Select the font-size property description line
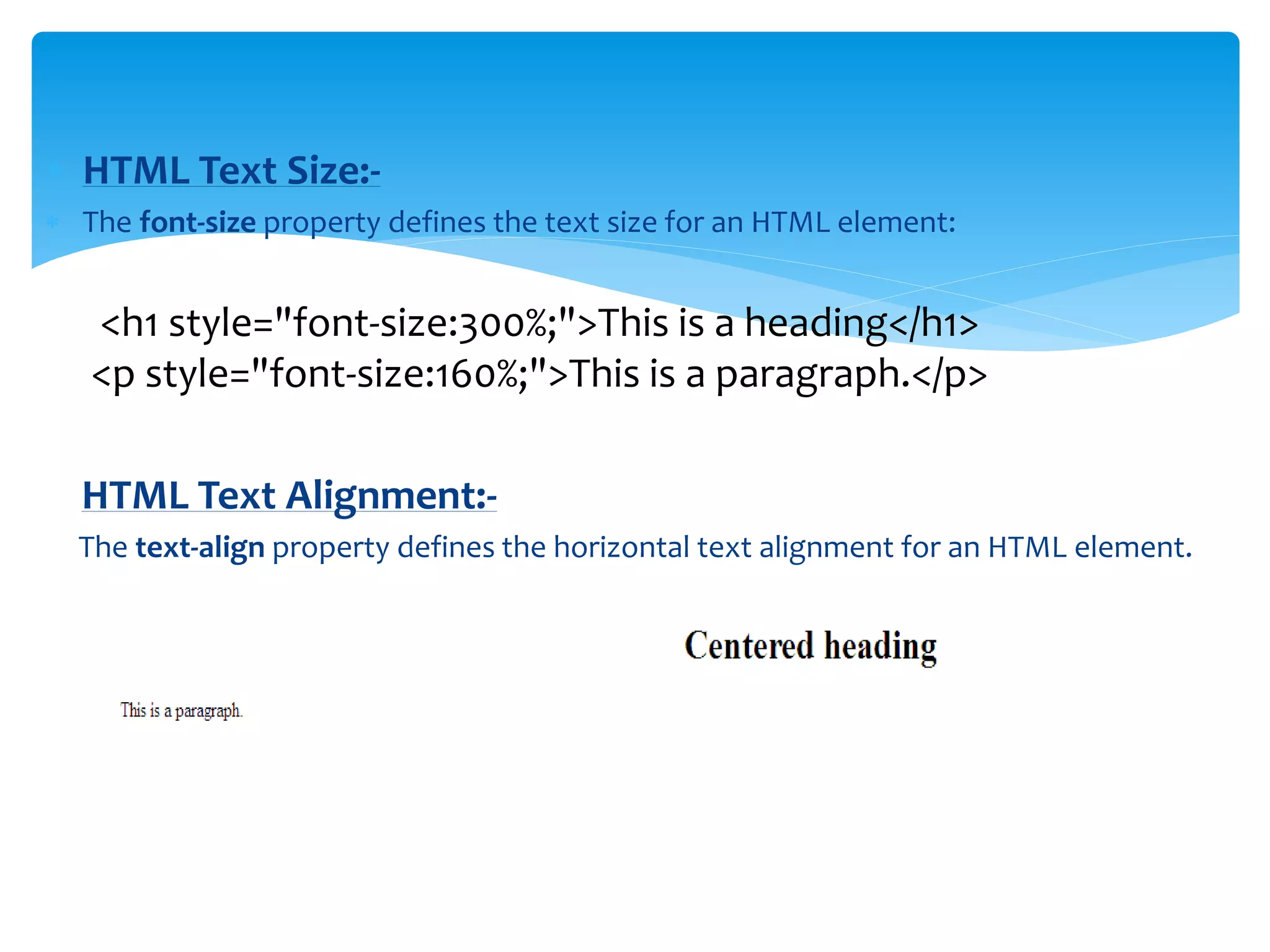This screenshot has width=1270, height=952. [x=520, y=223]
